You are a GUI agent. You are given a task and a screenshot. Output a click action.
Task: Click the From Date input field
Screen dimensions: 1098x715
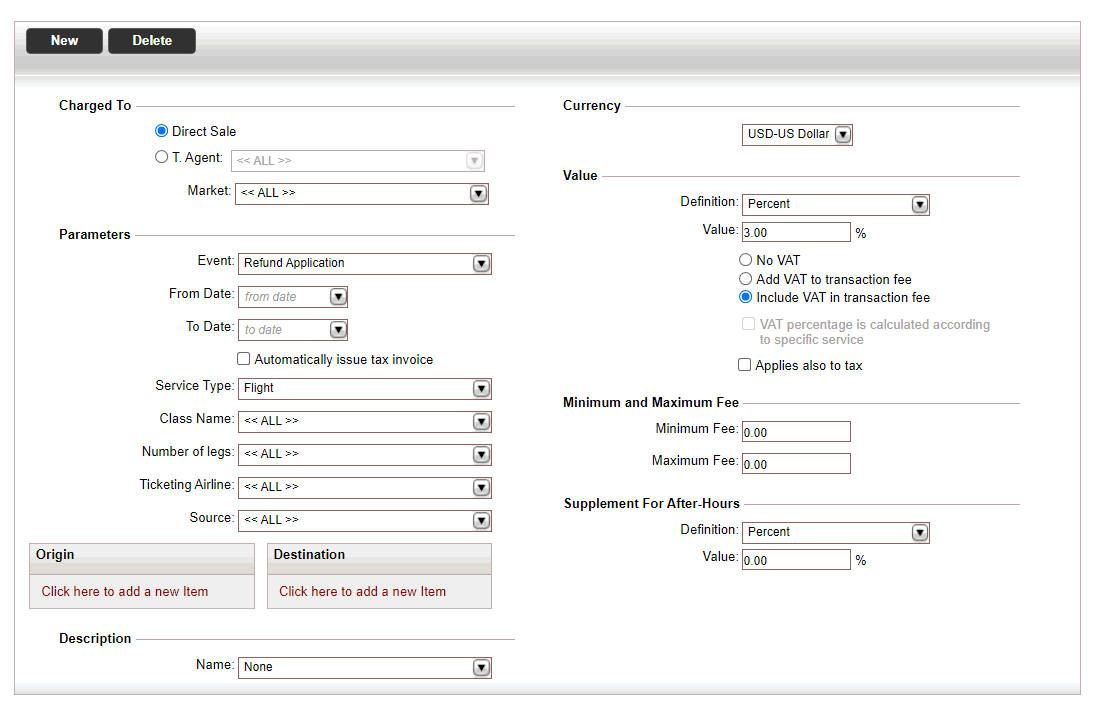(284, 297)
